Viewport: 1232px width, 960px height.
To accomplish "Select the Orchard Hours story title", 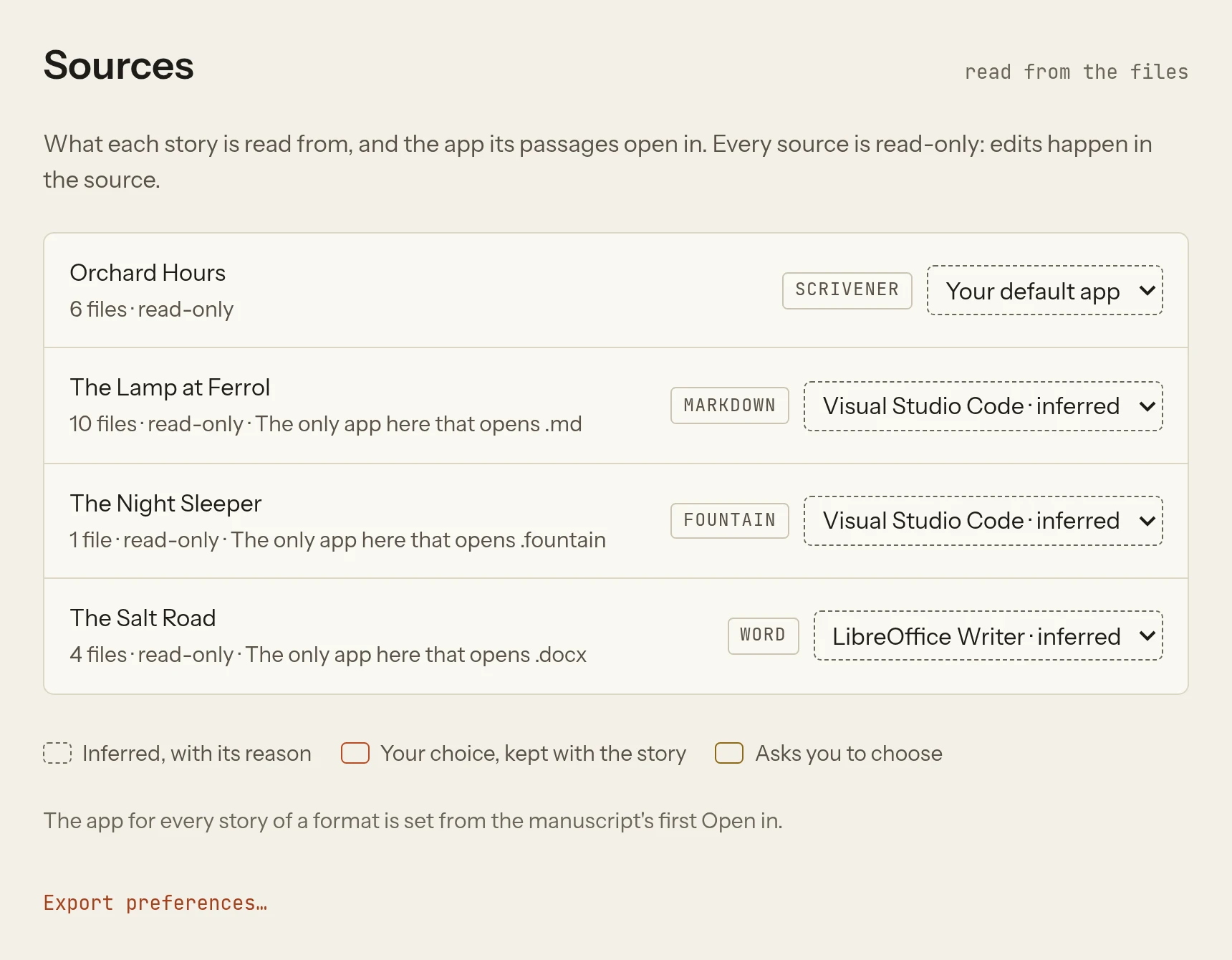I will (148, 273).
